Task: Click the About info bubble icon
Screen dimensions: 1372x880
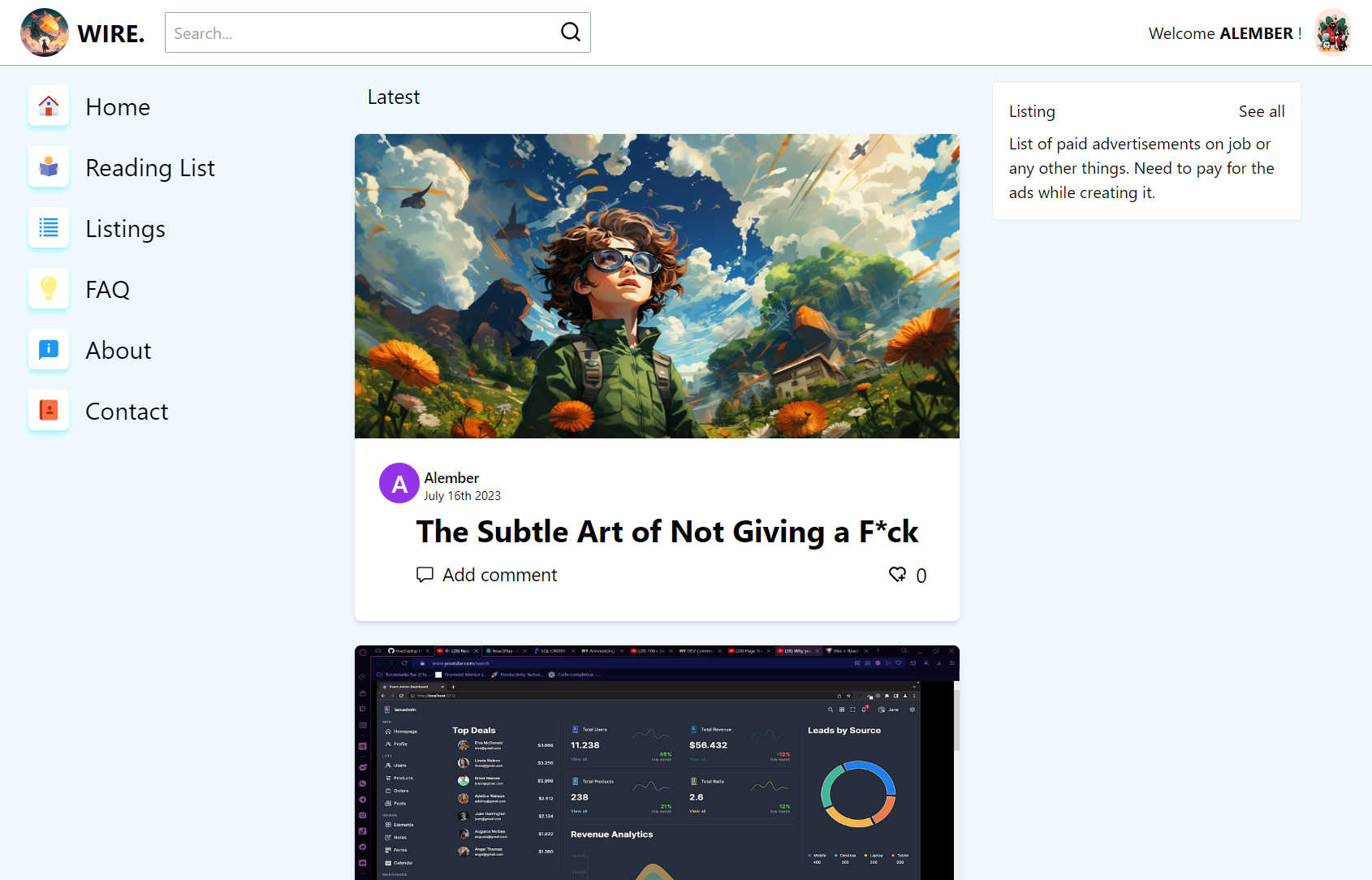Action: [49, 350]
